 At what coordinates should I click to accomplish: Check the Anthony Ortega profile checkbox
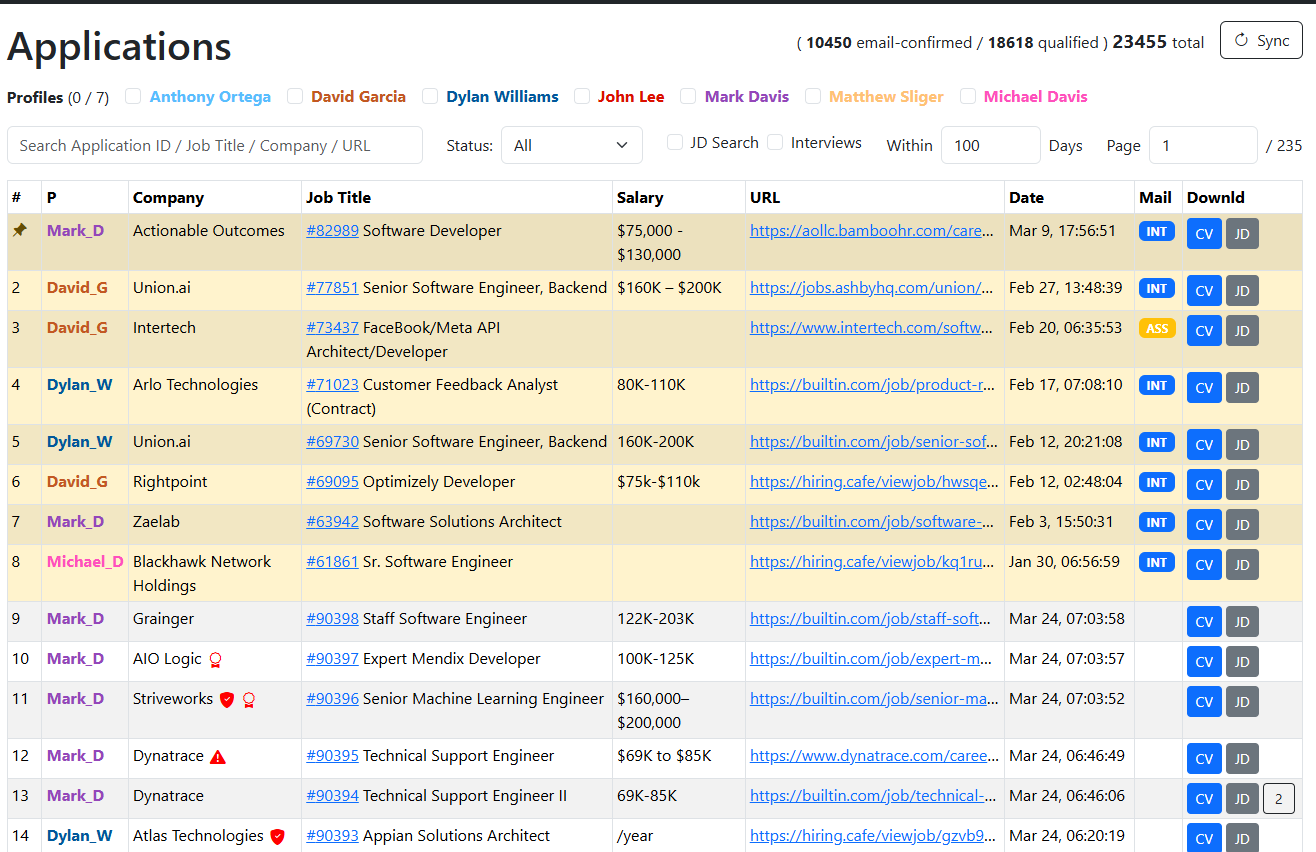click(x=133, y=95)
